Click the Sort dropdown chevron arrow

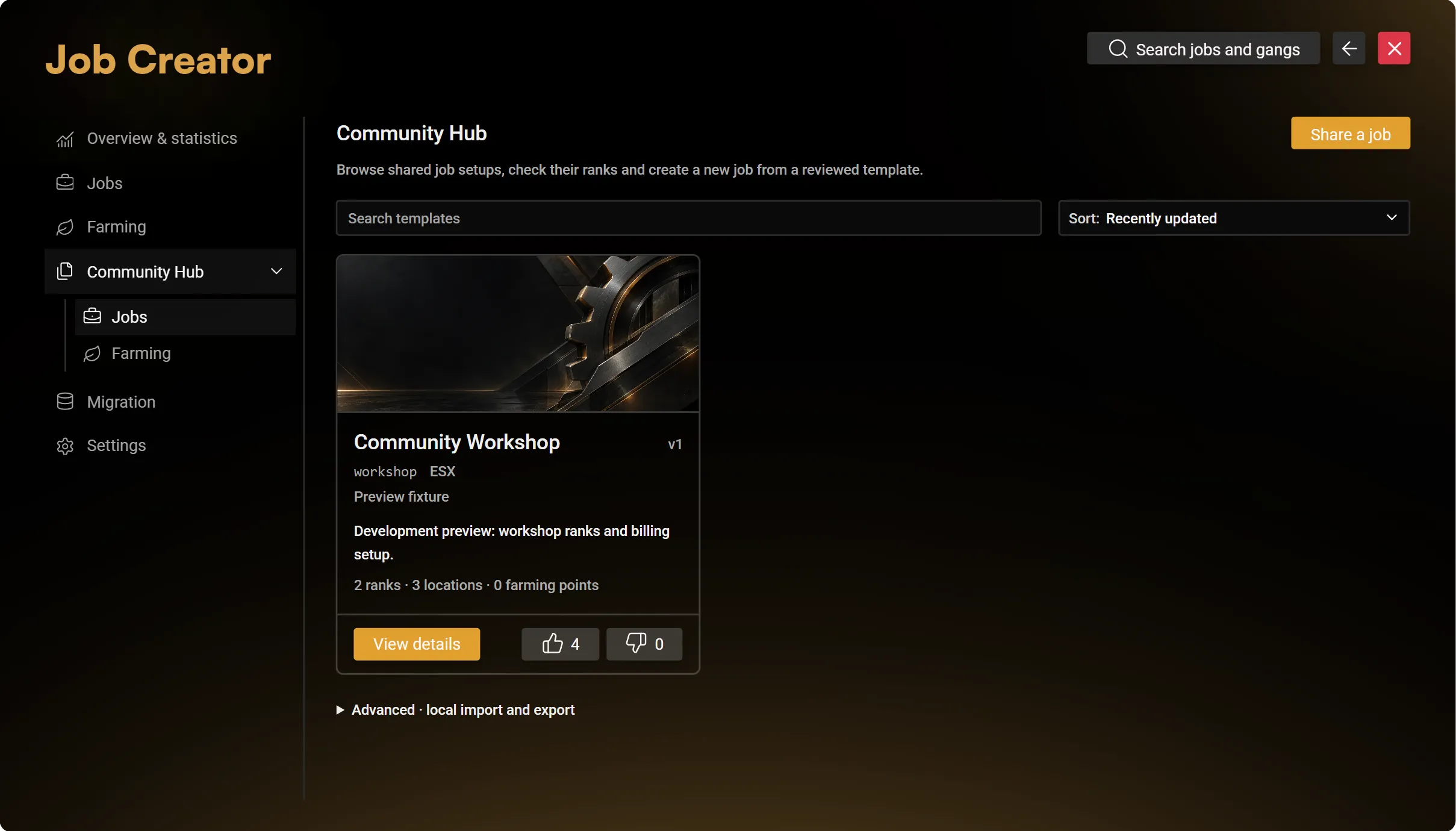coord(1392,217)
